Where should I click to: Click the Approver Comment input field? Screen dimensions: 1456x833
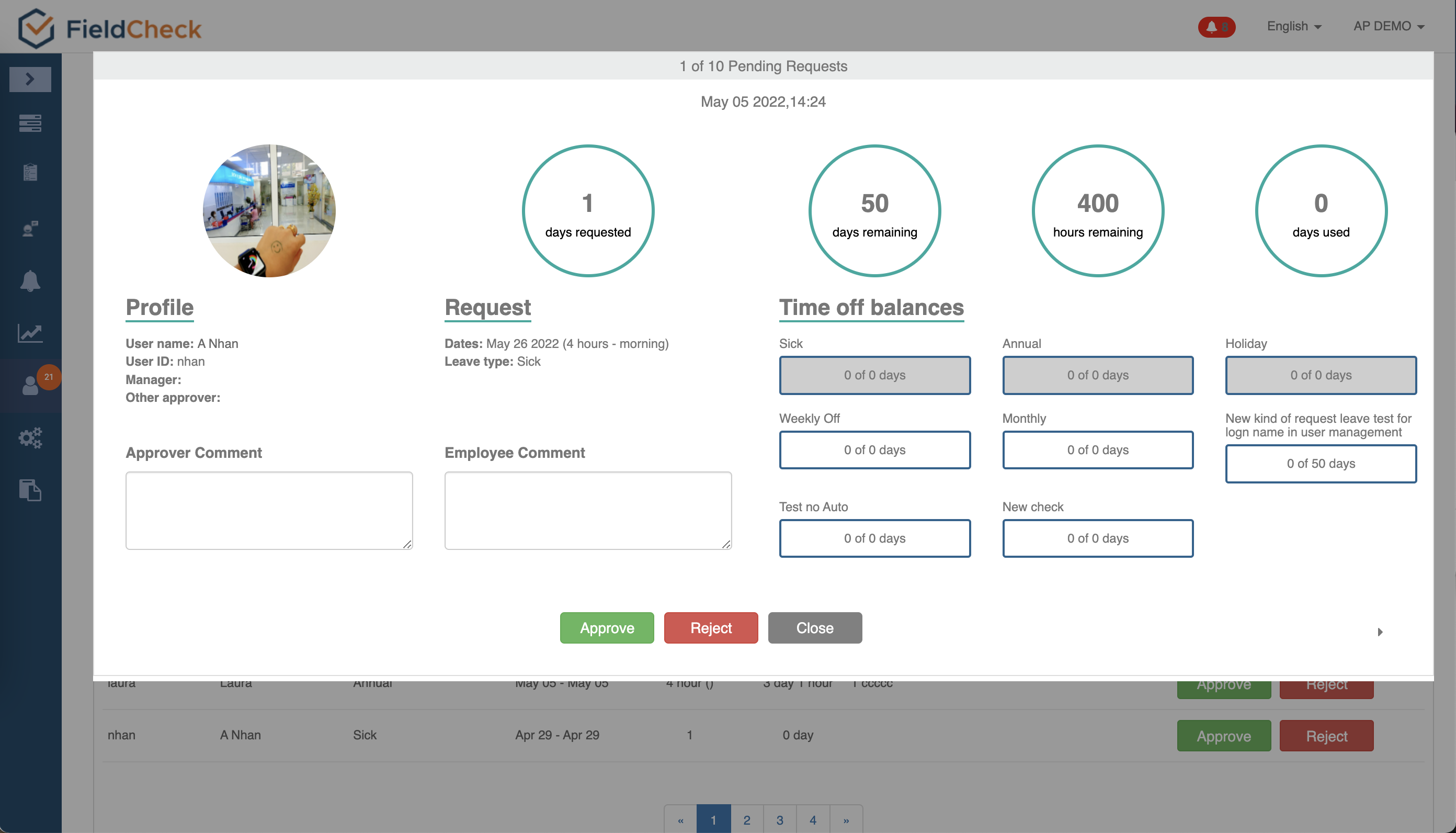[269, 510]
